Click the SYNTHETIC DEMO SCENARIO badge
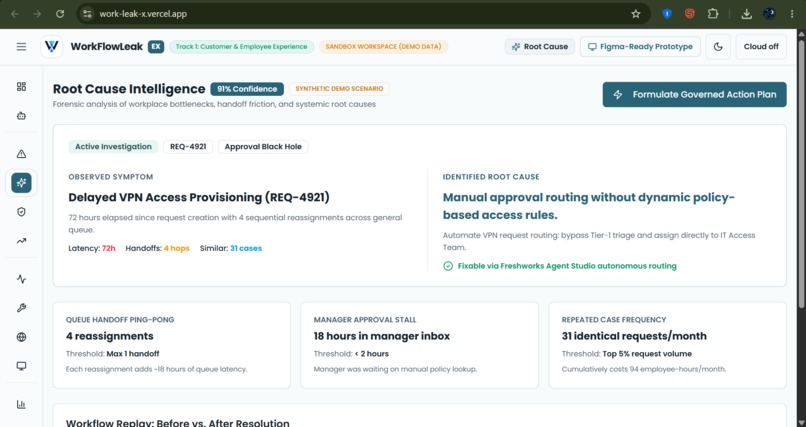The width and height of the screenshot is (806, 427). coord(339,89)
